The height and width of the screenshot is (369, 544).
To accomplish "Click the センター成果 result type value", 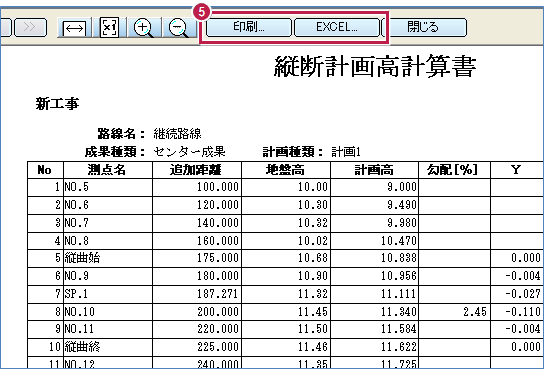I will [189, 152].
